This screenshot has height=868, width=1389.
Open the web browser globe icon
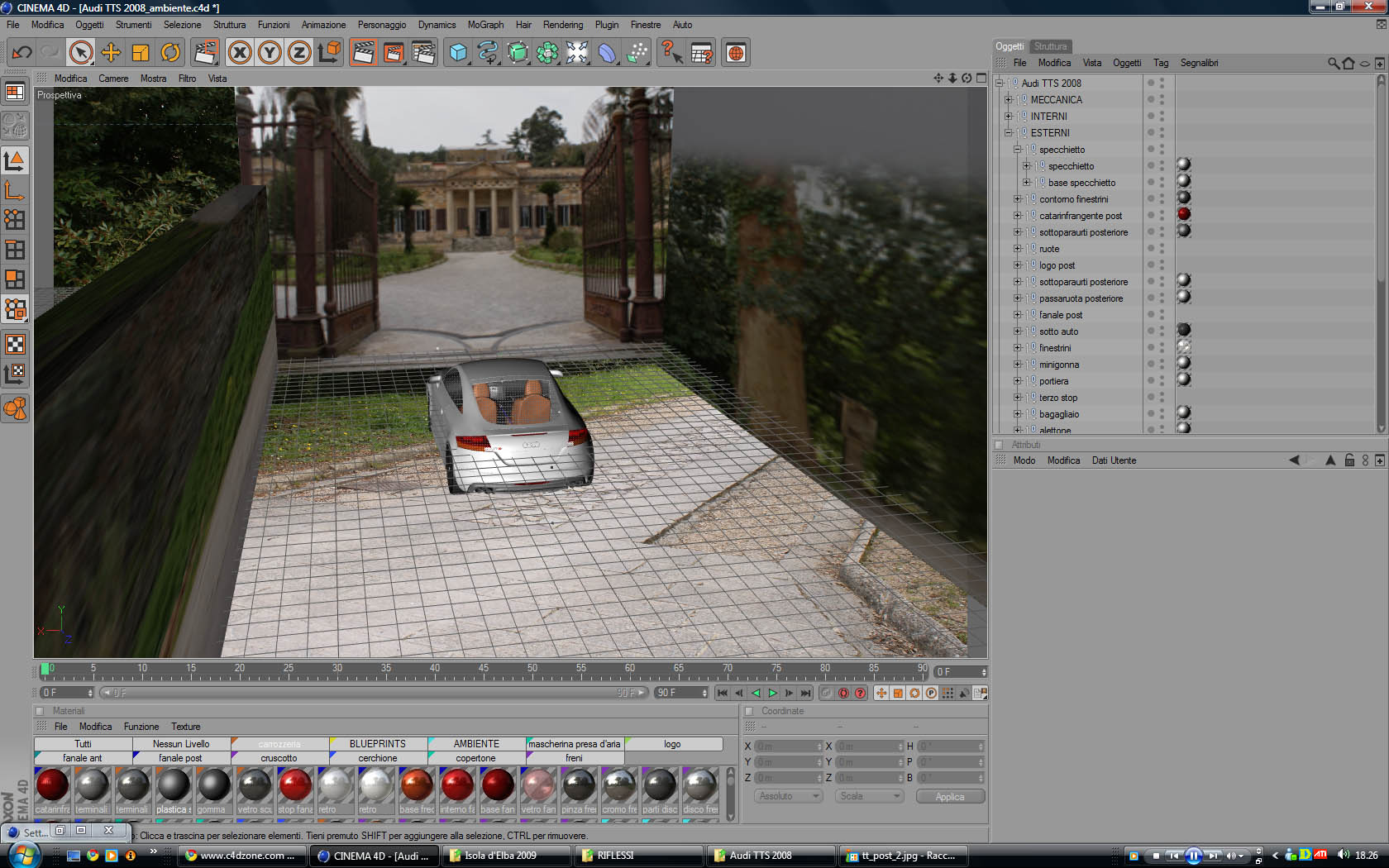pos(735,53)
